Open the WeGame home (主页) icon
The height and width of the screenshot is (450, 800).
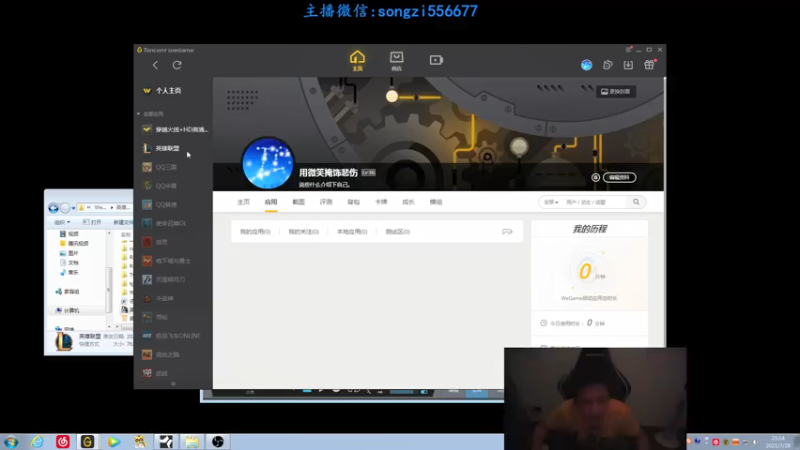pyautogui.click(x=357, y=60)
